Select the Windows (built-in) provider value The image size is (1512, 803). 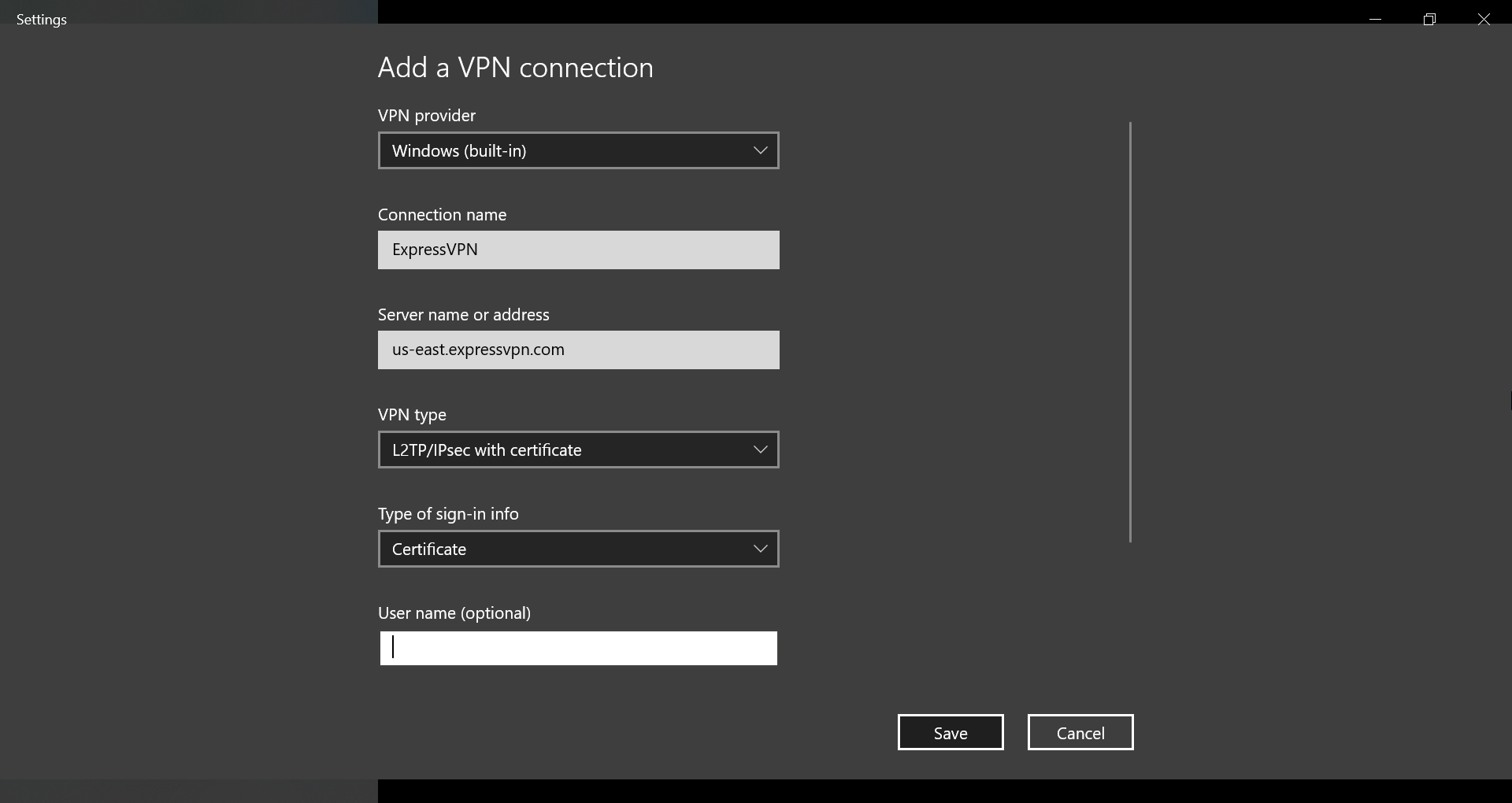click(x=459, y=150)
